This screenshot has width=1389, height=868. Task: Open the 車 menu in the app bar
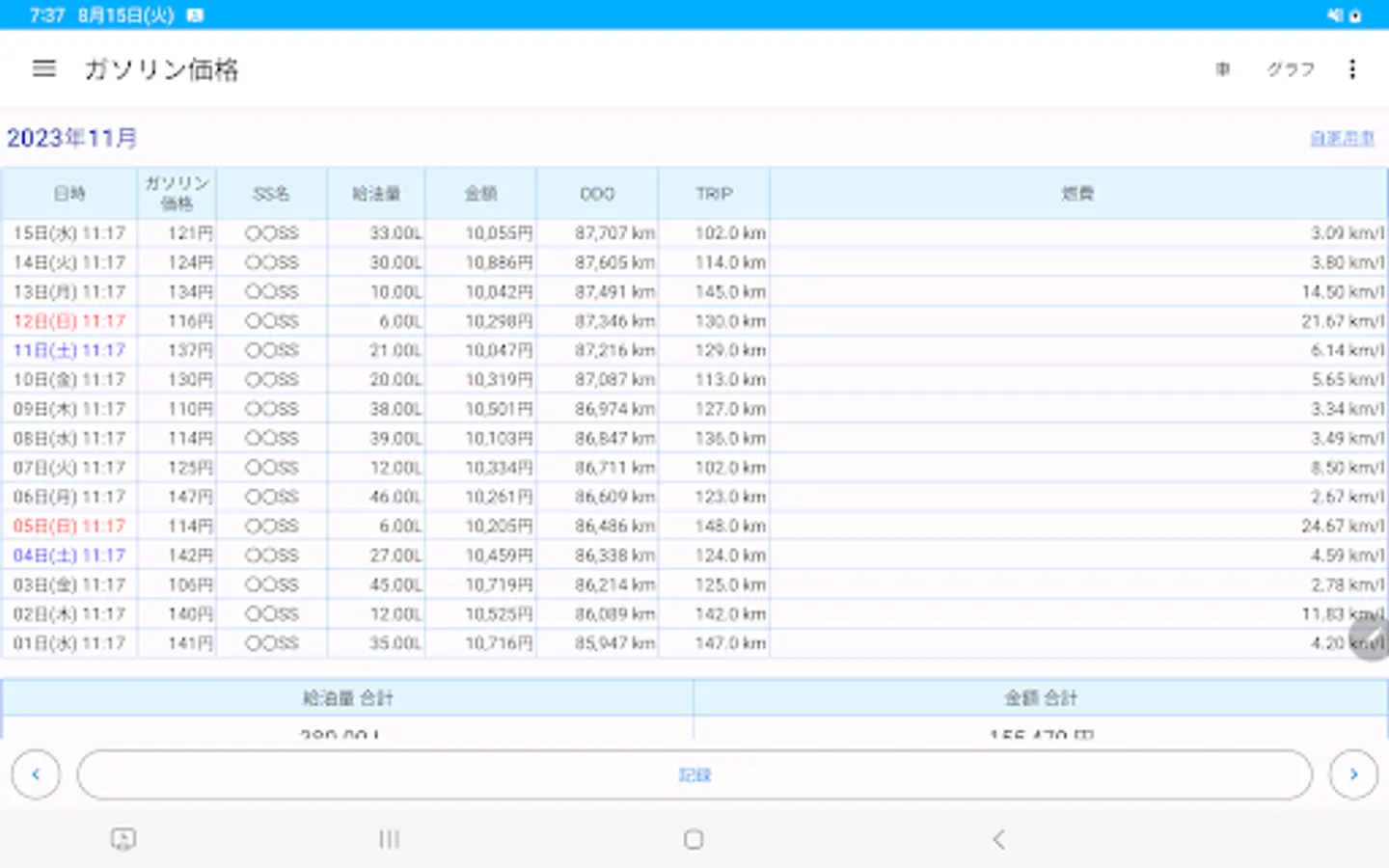1223,68
